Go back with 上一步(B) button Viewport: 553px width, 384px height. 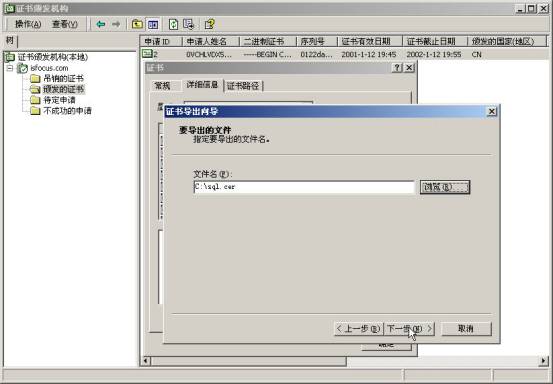(x=358, y=329)
